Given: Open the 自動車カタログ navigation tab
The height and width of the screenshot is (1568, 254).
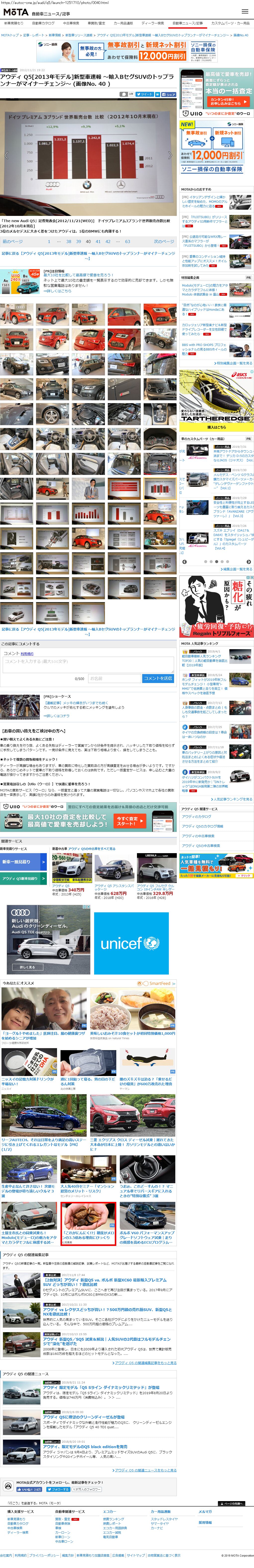Looking at the screenshot, I should 43,23.
